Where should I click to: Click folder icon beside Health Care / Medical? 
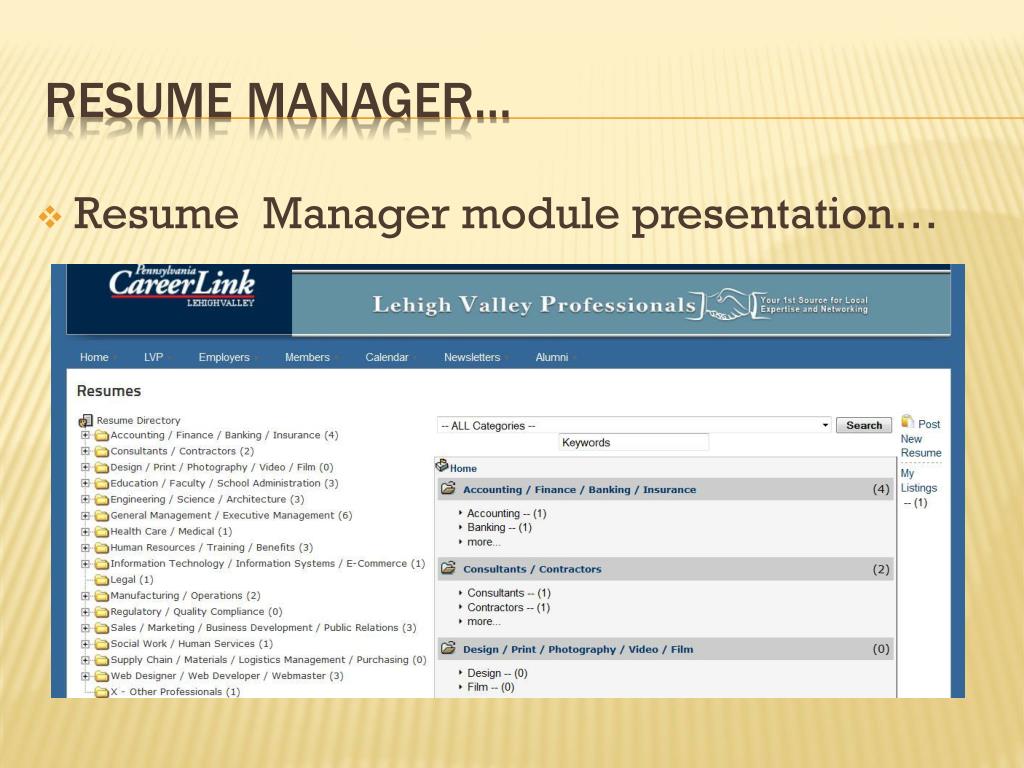tap(101, 532)
